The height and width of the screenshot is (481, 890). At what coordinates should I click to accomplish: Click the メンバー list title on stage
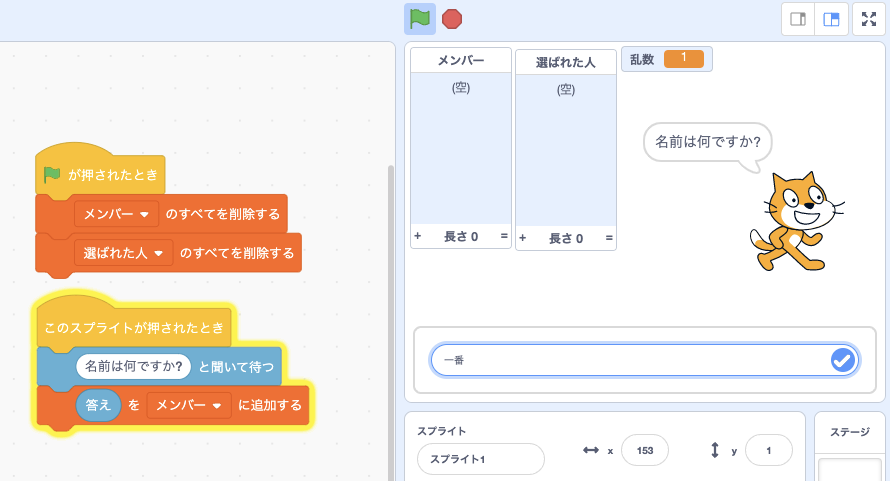461,60
